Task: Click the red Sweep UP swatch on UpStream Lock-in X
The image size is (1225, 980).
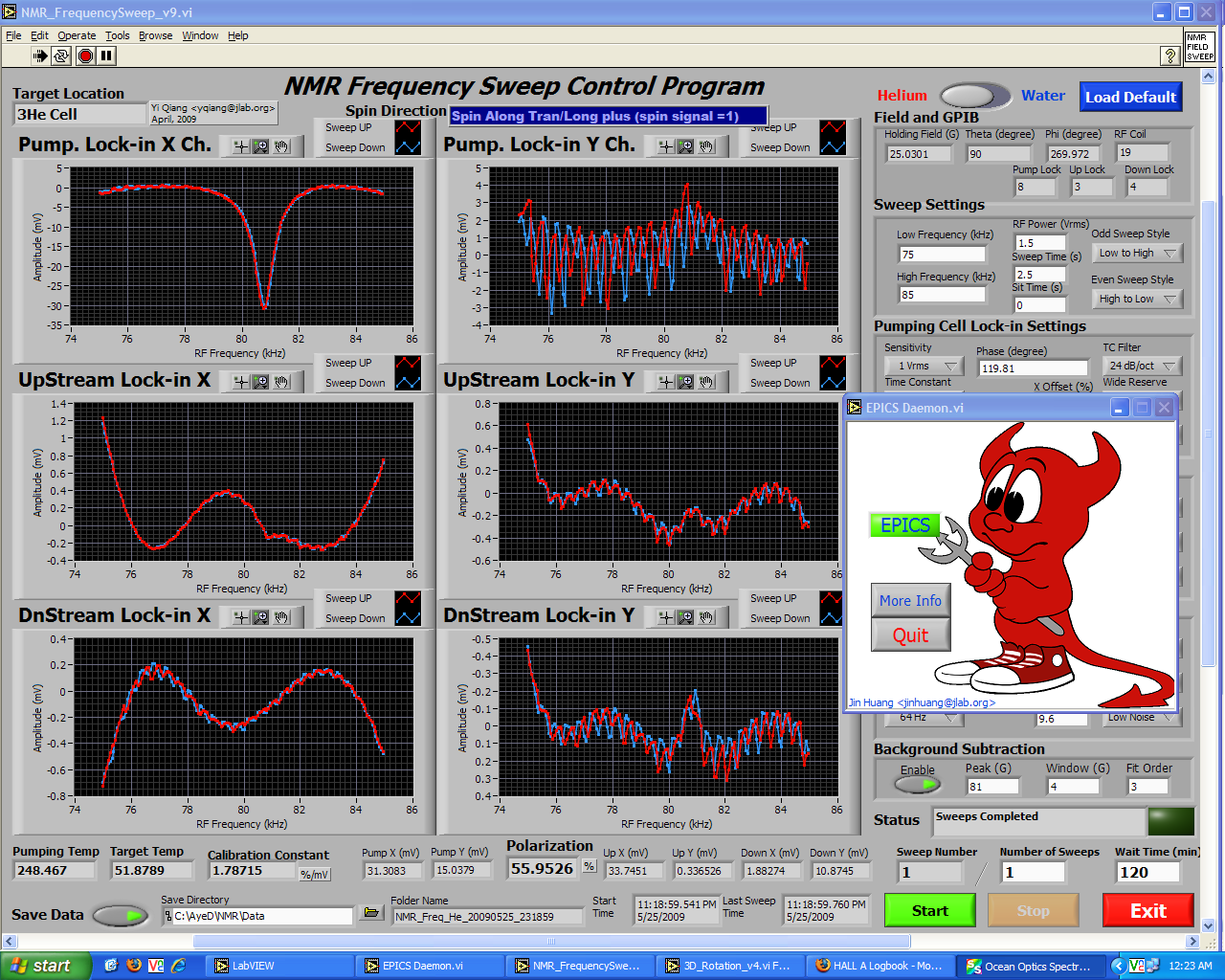Action: click(408, 363)
